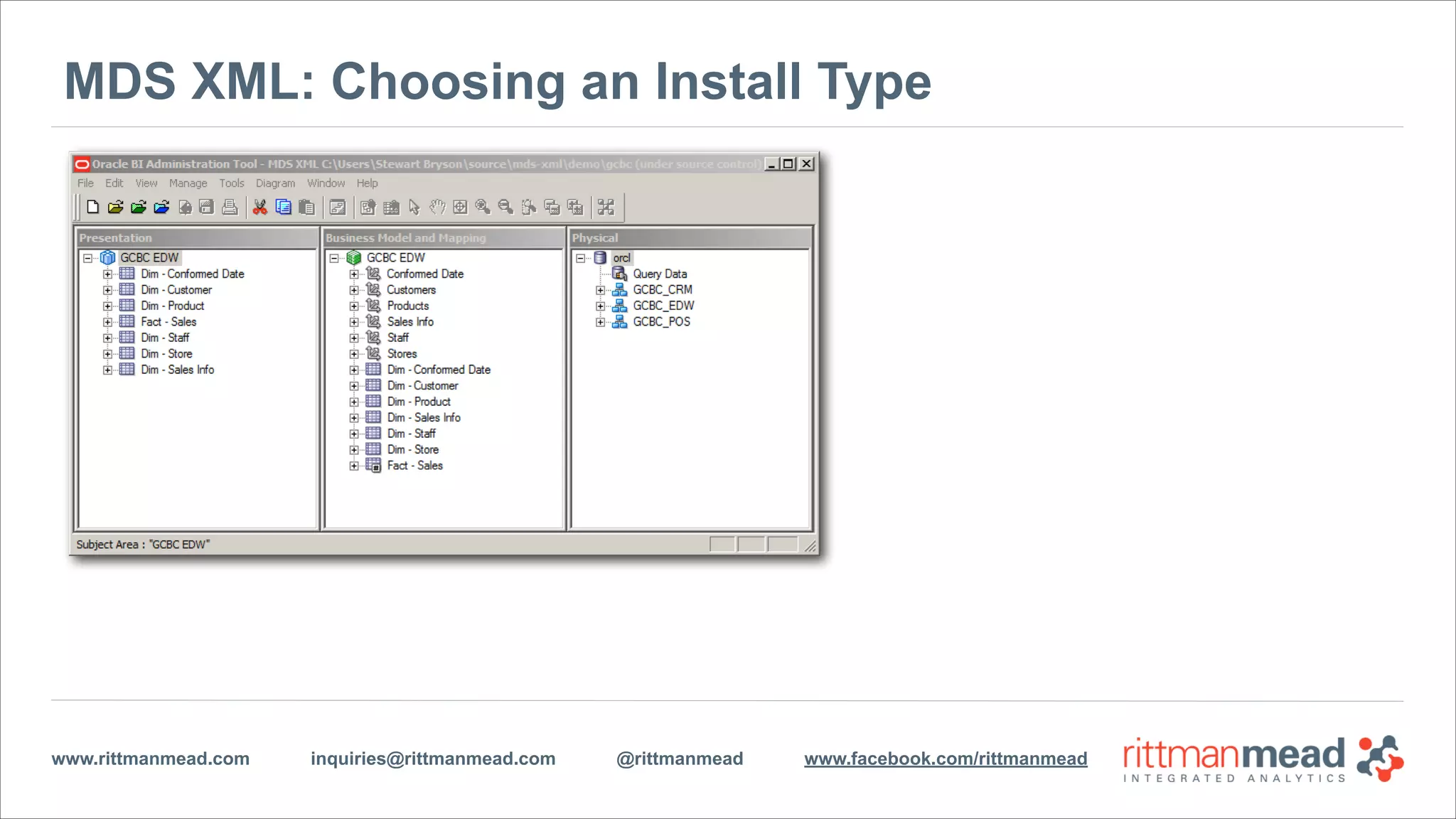Click the Copy toolbar icon
Image resolution: width=1456 pixels, height=819 pixels.
[283, 207]
